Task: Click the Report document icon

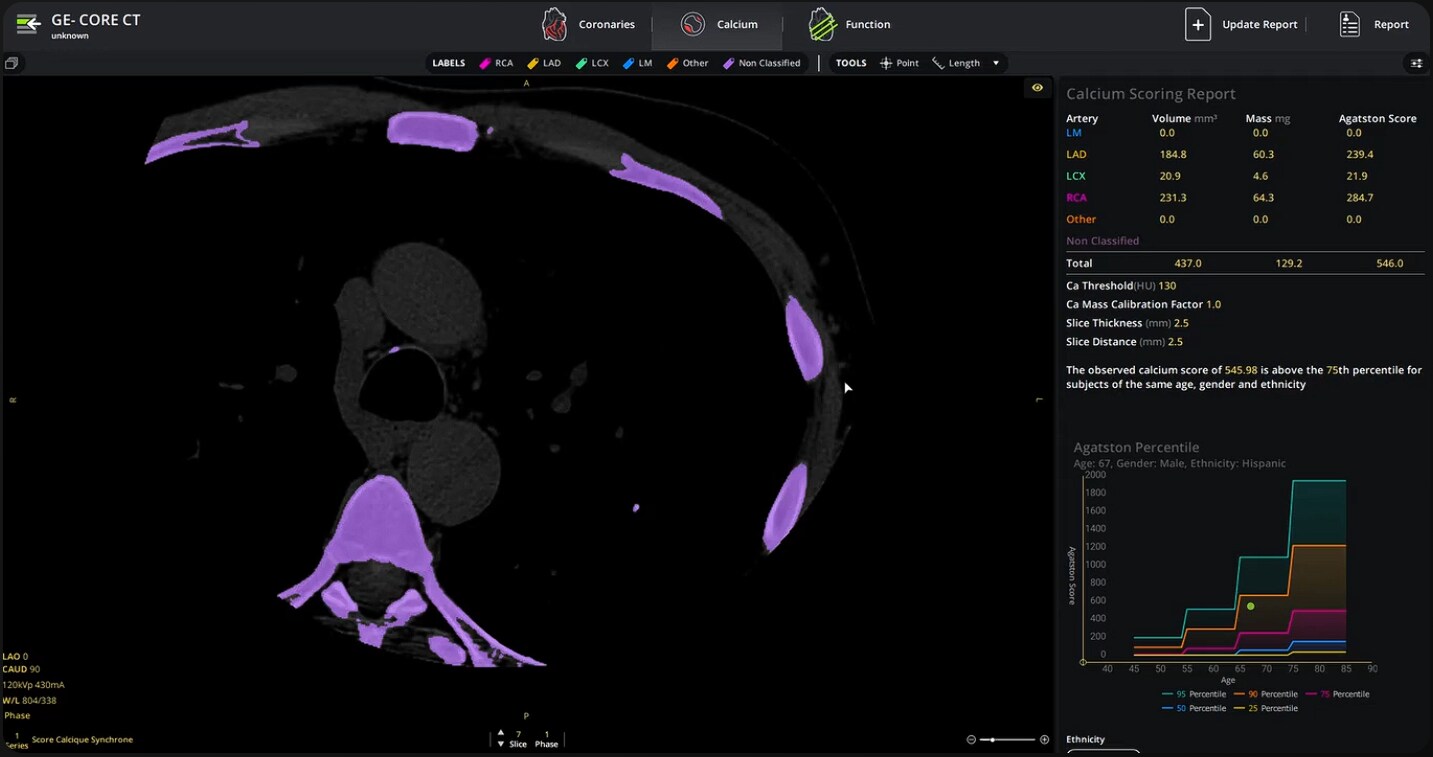Action: click(x=1350, y=24)
